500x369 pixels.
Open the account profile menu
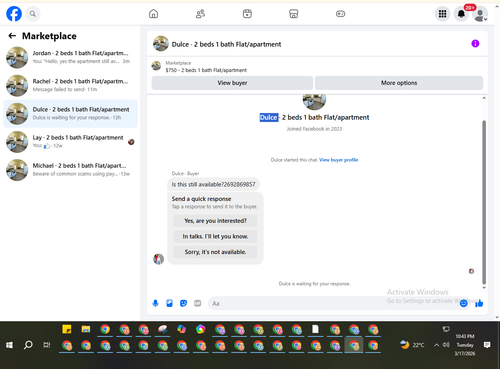click(480, 14)
